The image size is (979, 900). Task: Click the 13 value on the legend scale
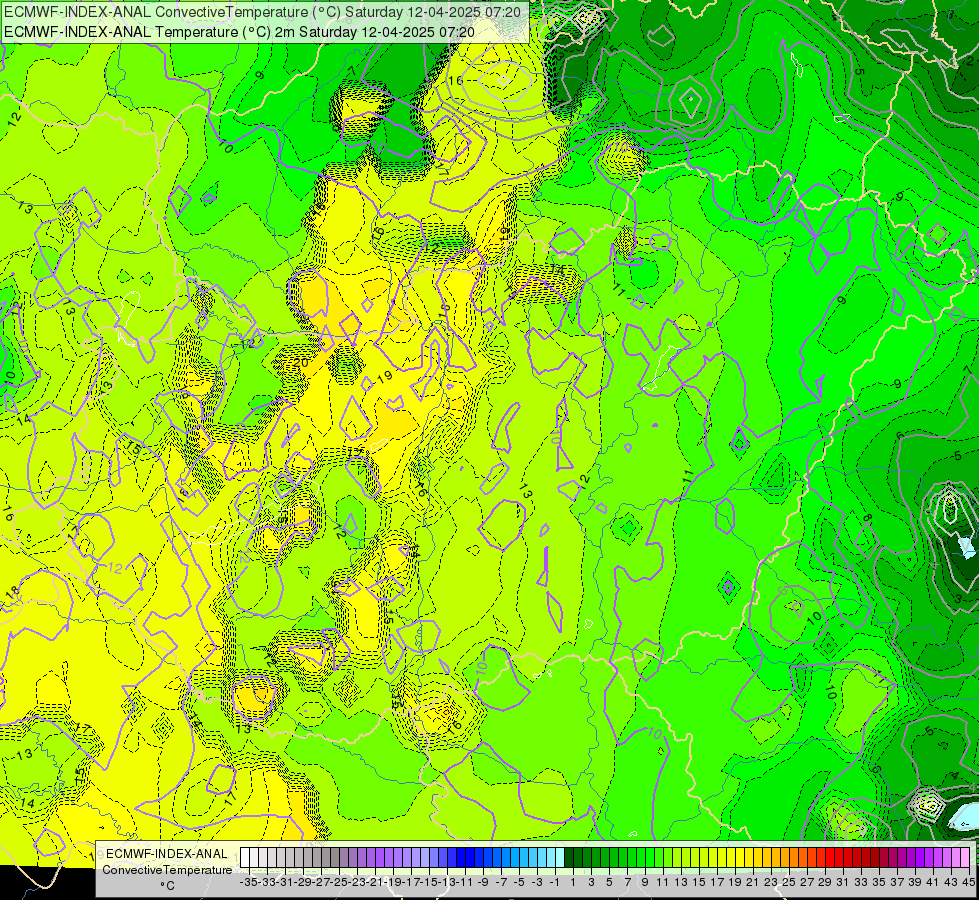tap(681, 882)
